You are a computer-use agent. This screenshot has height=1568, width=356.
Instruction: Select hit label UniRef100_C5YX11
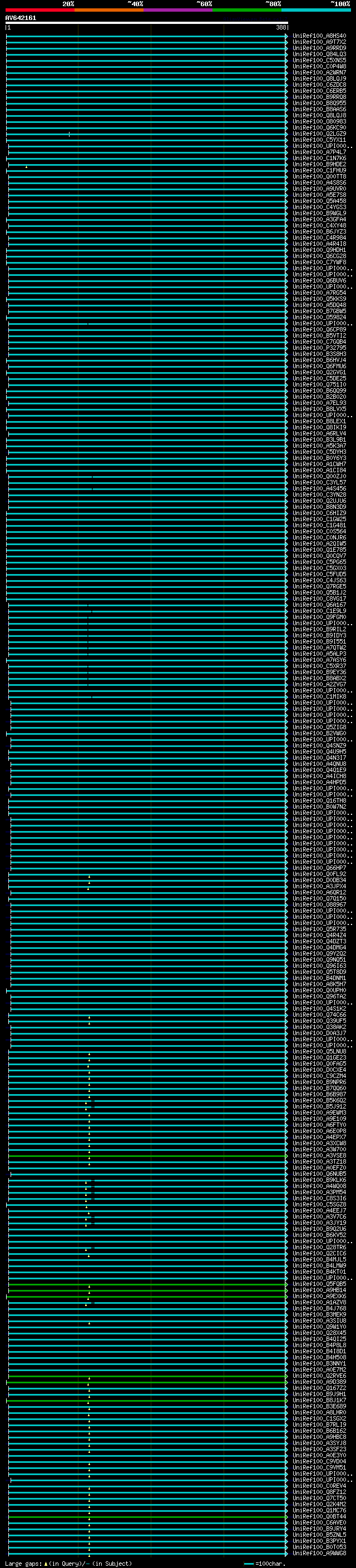point(319,140)
